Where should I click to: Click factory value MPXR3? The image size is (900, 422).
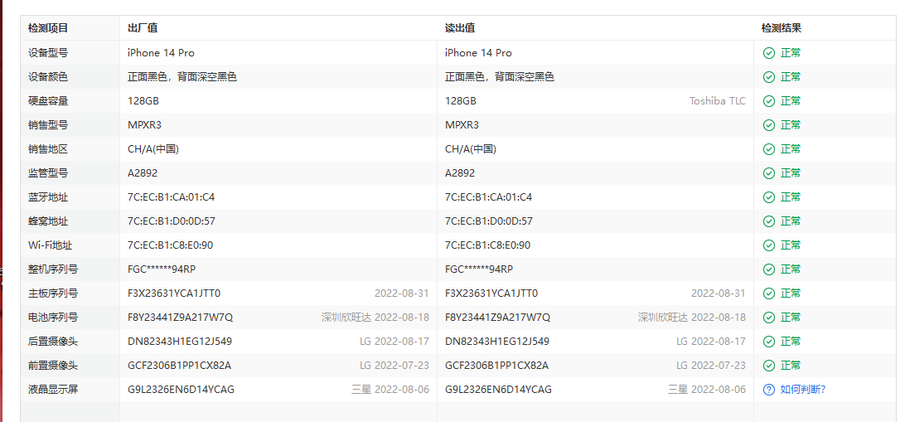(144, 125)
